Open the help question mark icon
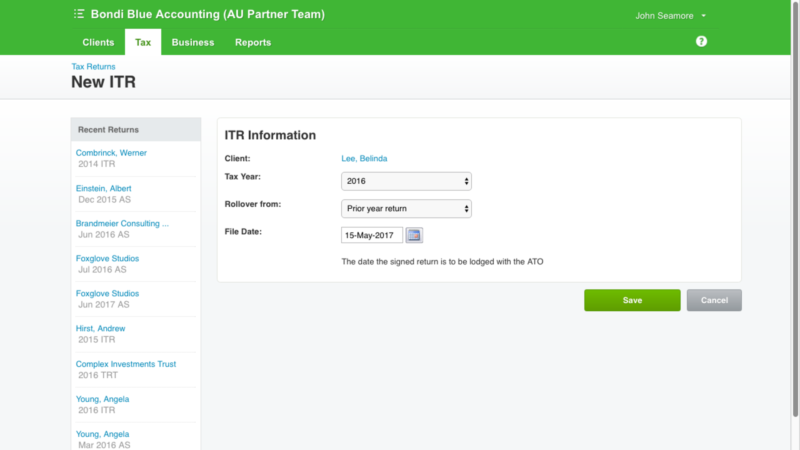Image resolution: width=800 pixels, height=450 pixels. tap(701, 42)
